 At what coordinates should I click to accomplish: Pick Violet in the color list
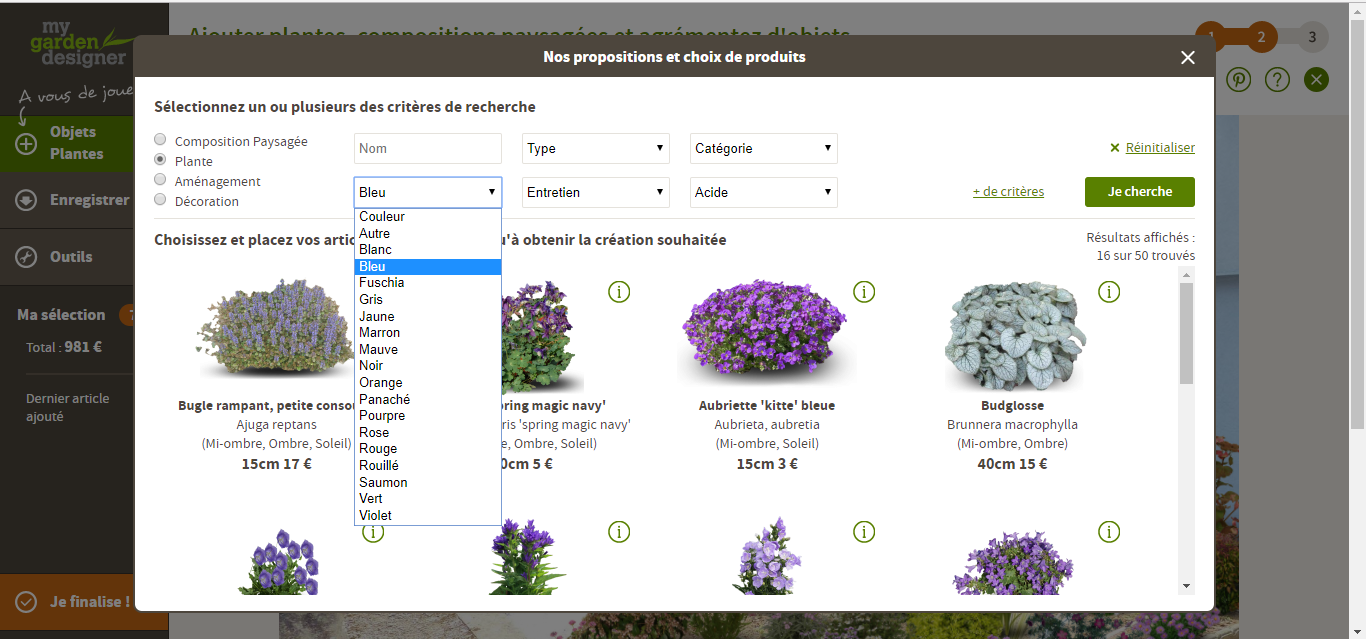376,515
